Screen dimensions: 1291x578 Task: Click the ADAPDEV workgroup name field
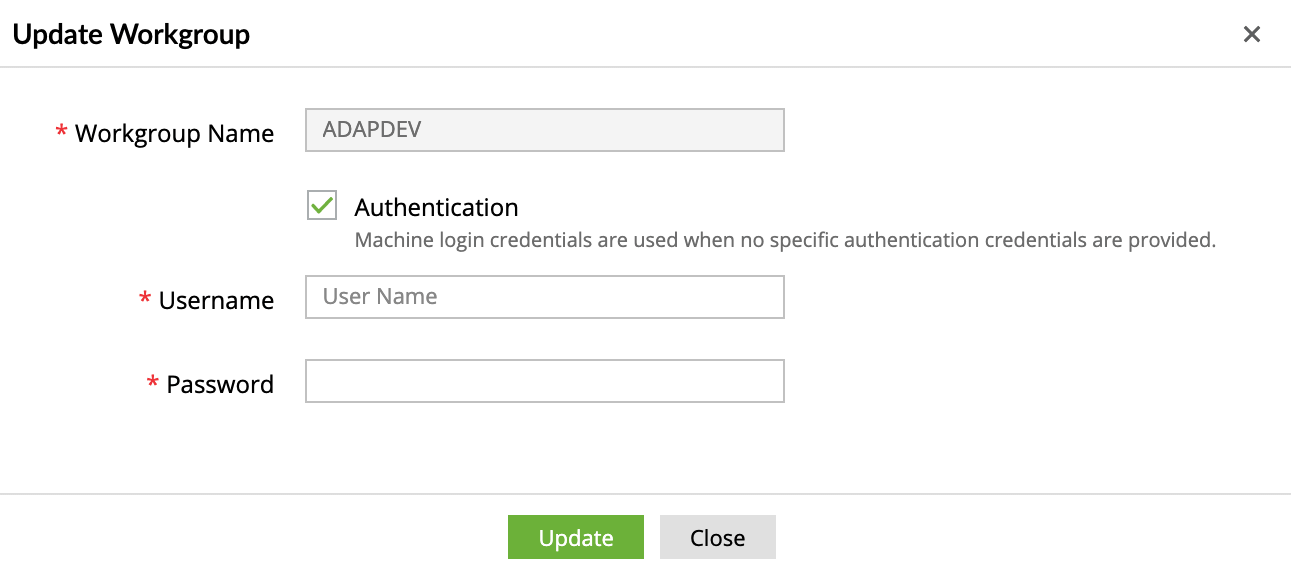pos(544,129)
